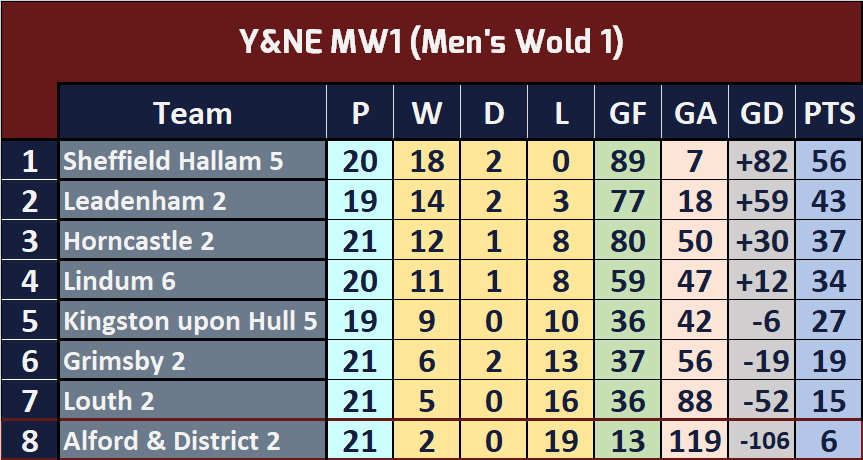Click the Leadenham 2 team name
This screenshot has width=863, height=460.
click(145, 201)
